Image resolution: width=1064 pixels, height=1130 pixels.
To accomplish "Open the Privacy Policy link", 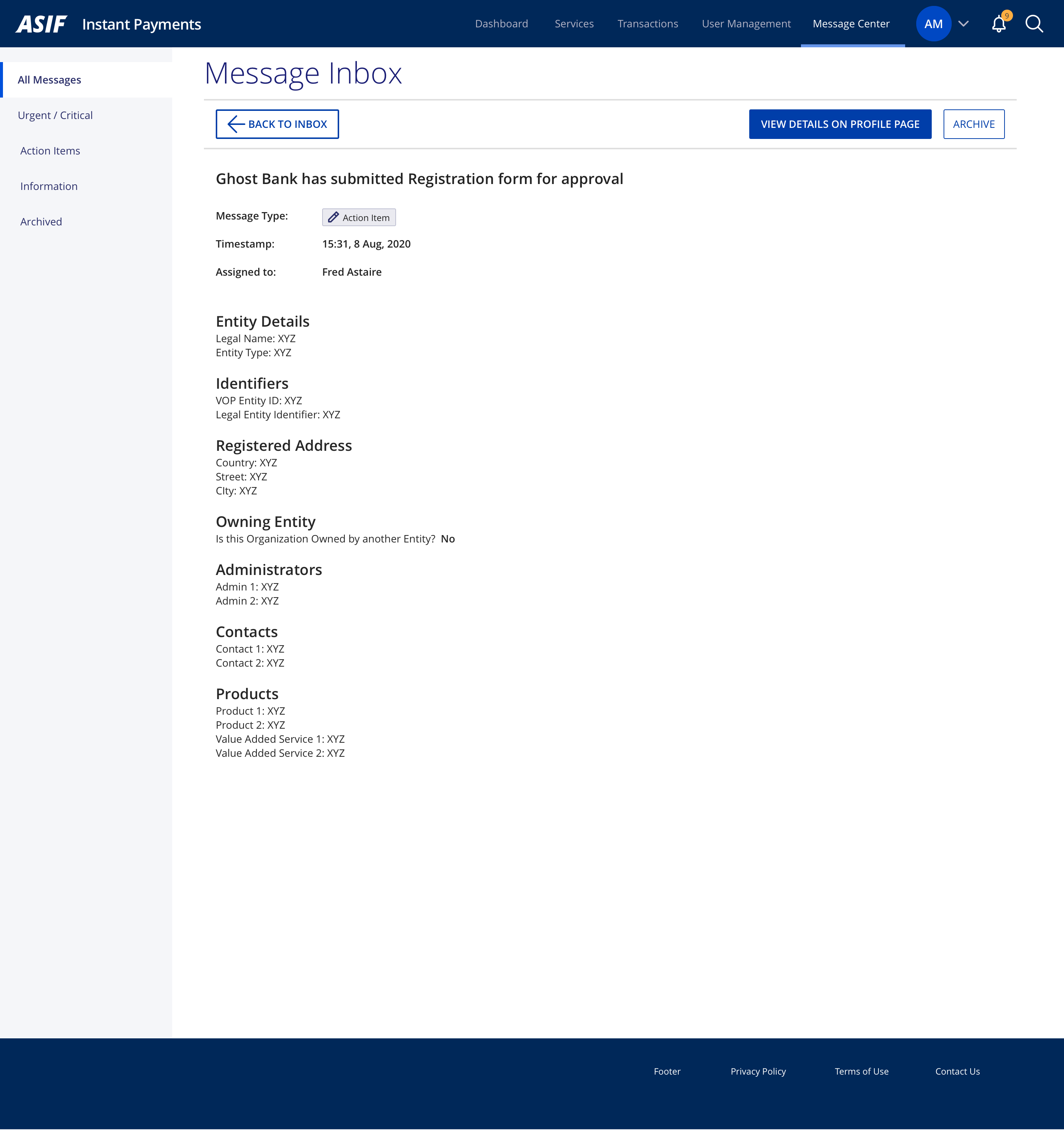I will [758, 1072].
